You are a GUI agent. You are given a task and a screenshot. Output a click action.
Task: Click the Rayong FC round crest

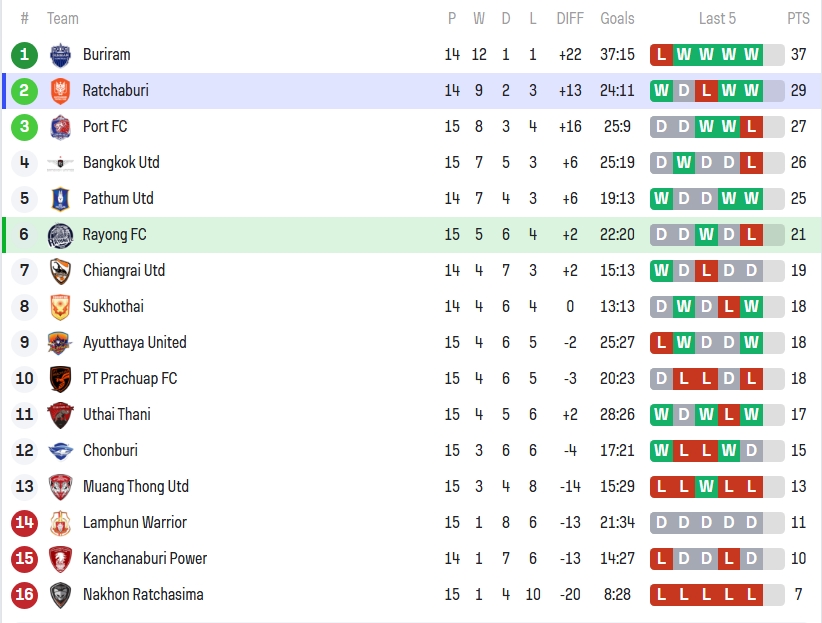[x=60, y=235]
